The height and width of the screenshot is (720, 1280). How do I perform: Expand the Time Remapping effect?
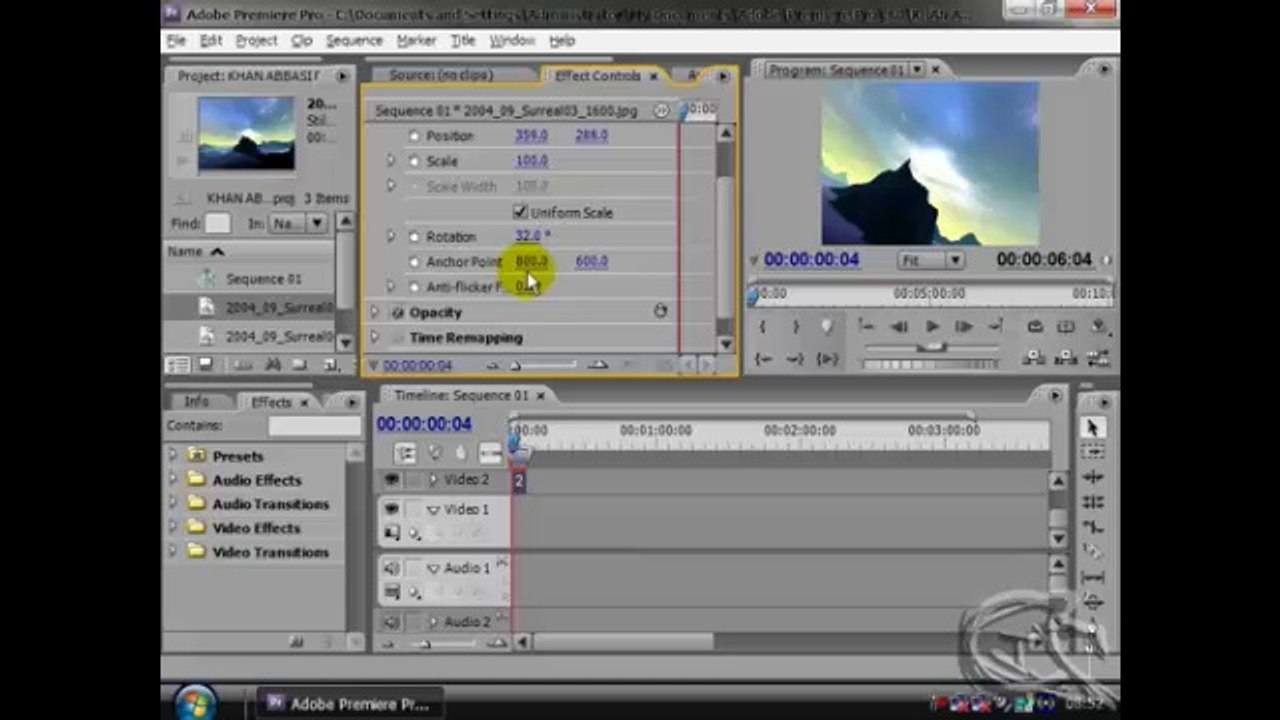click(x=375, y=337)
